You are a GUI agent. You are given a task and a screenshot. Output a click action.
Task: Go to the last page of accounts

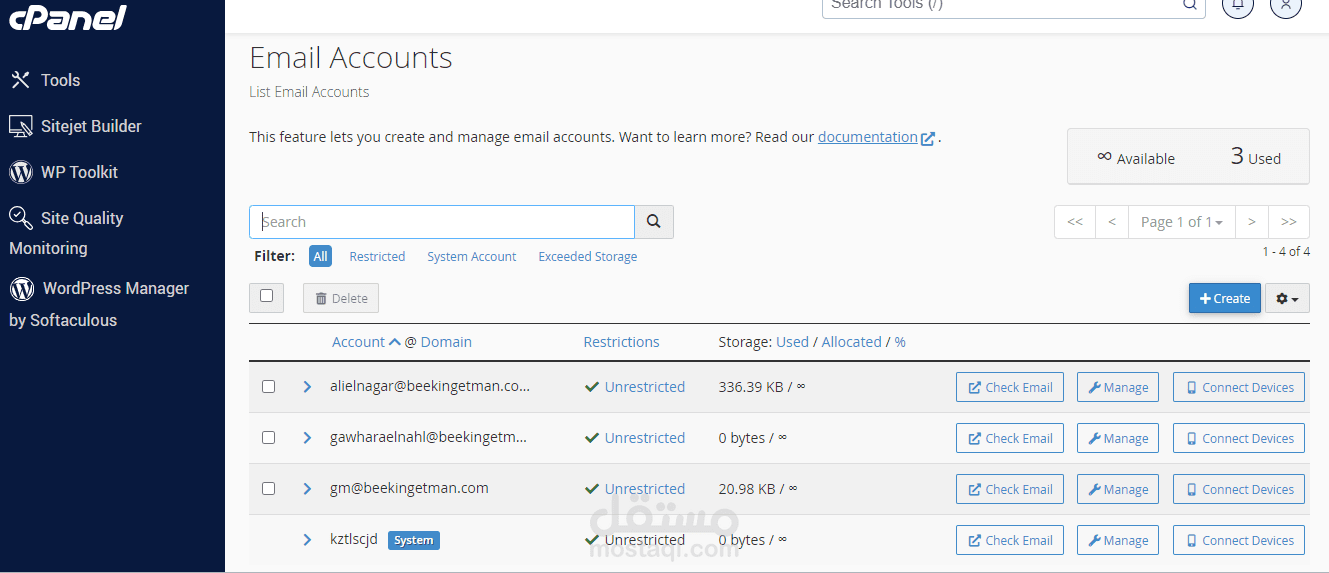[1289, 222]
